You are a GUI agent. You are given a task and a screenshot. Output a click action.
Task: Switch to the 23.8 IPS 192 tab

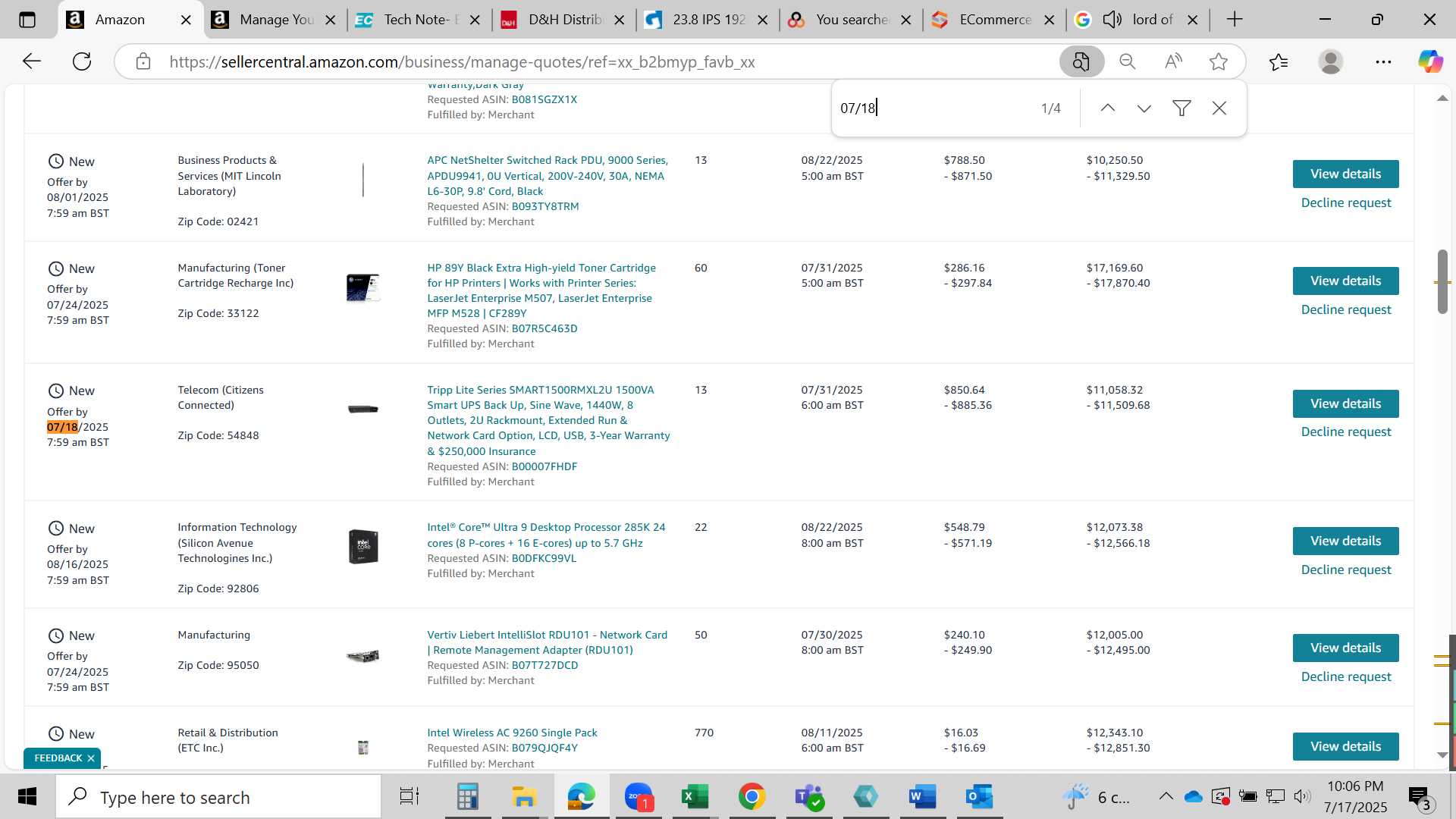(708, 20)
